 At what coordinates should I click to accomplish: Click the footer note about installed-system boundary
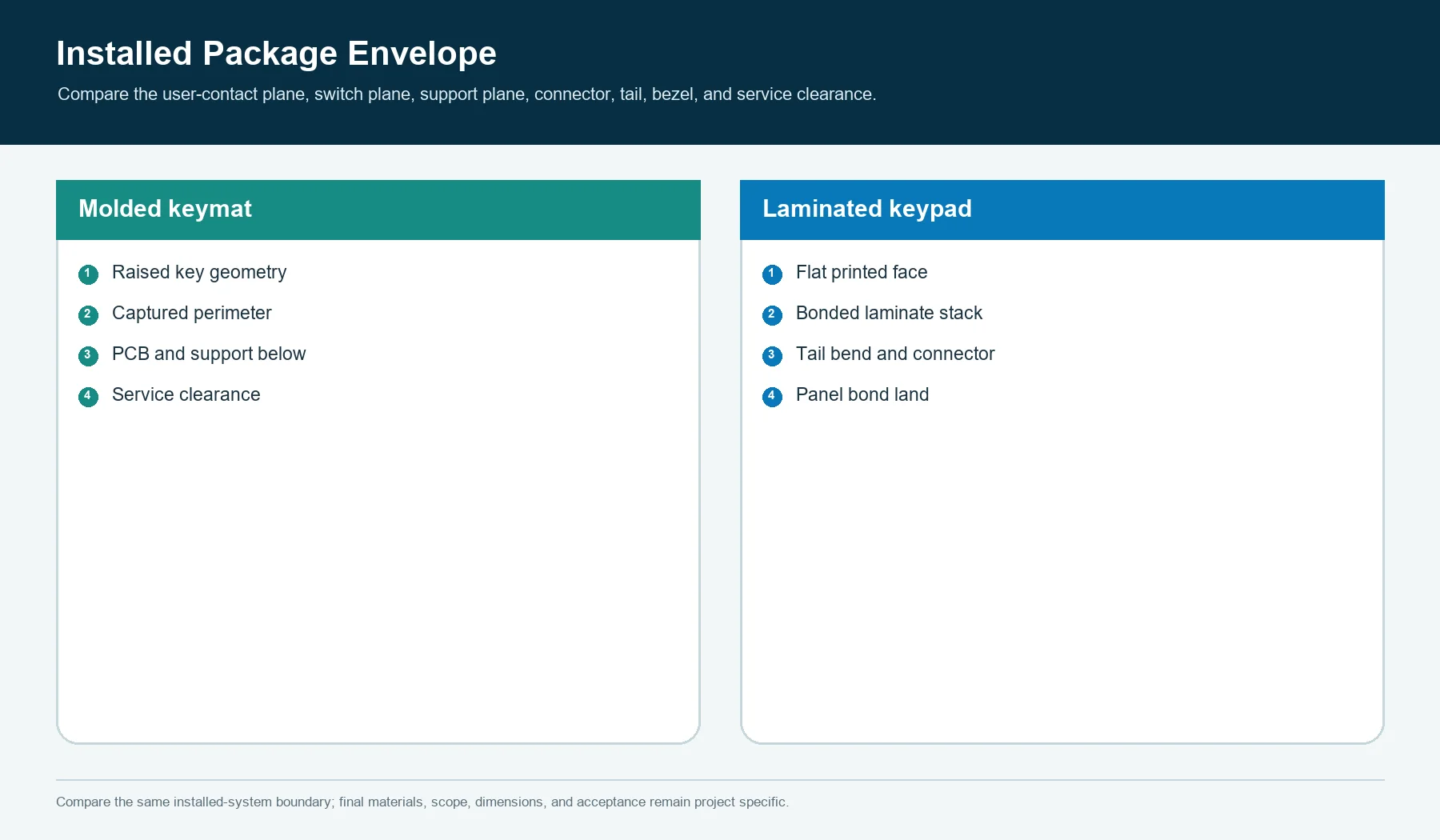[x=422, y=802]
